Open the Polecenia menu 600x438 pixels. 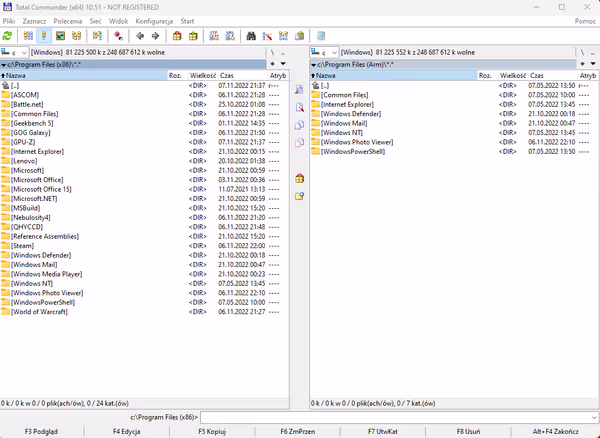[69, 20]
